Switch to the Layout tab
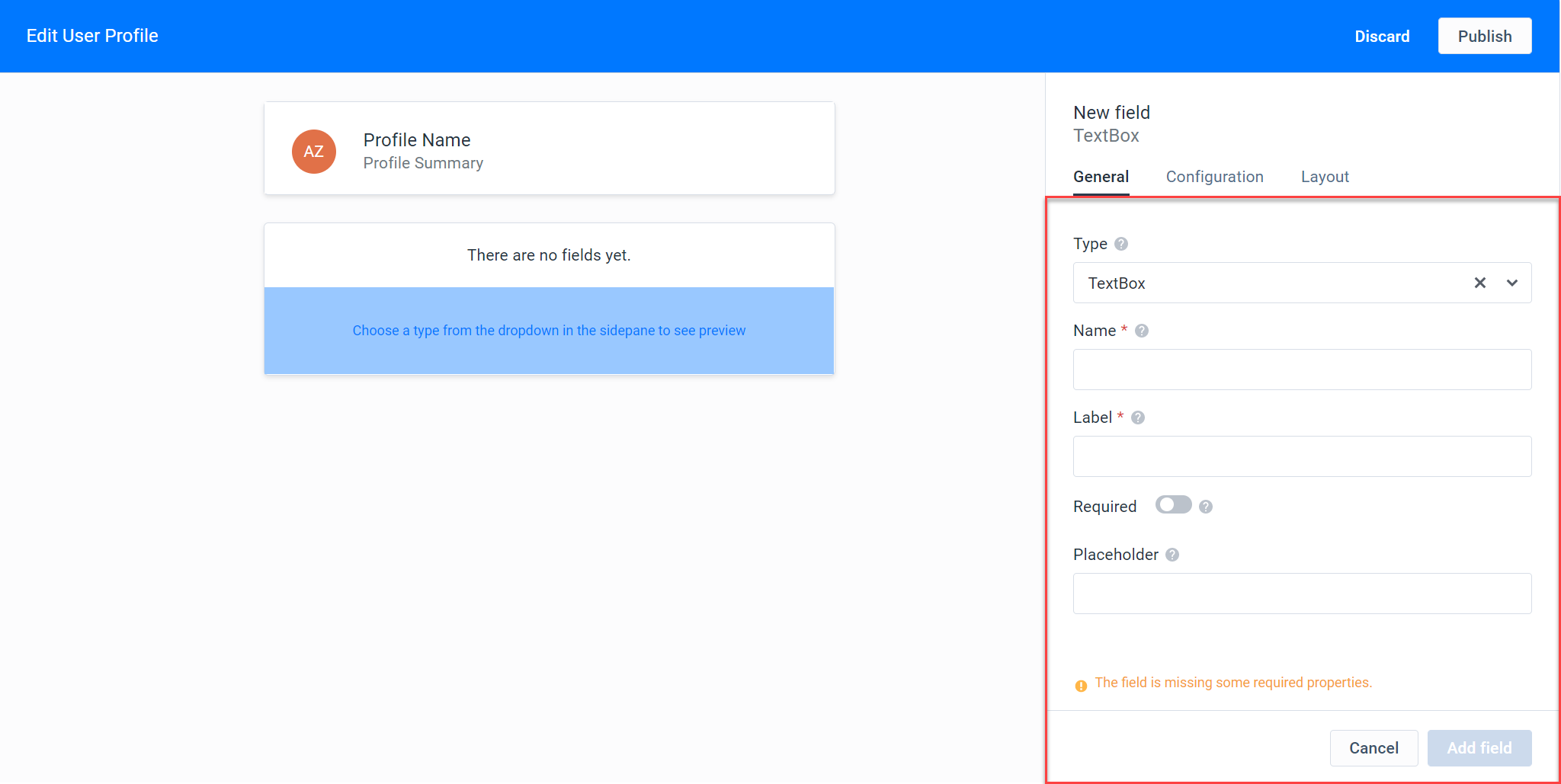 pyautogui.click(x=1325, y=177)
